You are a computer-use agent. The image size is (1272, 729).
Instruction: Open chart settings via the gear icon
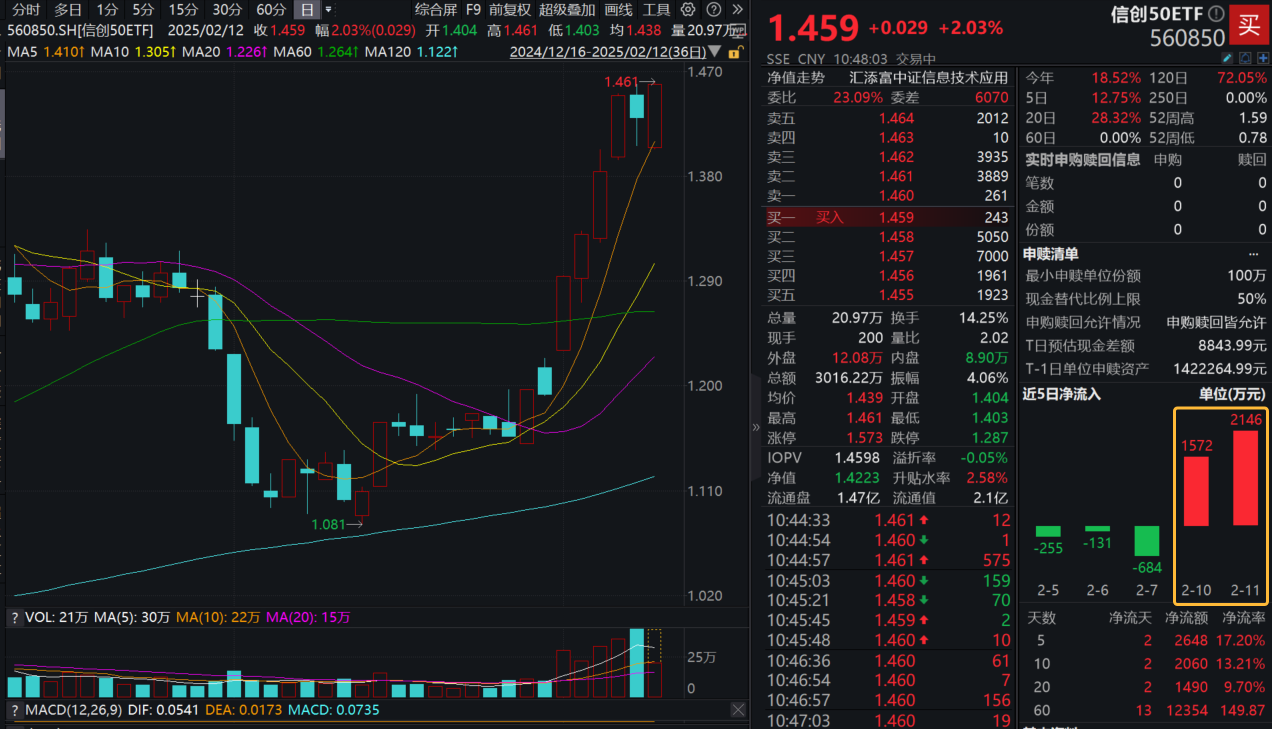pyautogui.click(x=687, y=11)
